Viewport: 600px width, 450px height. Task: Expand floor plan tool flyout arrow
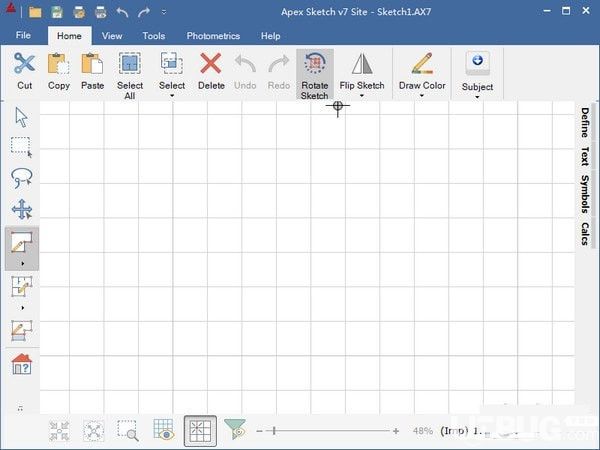coord(23,308)
